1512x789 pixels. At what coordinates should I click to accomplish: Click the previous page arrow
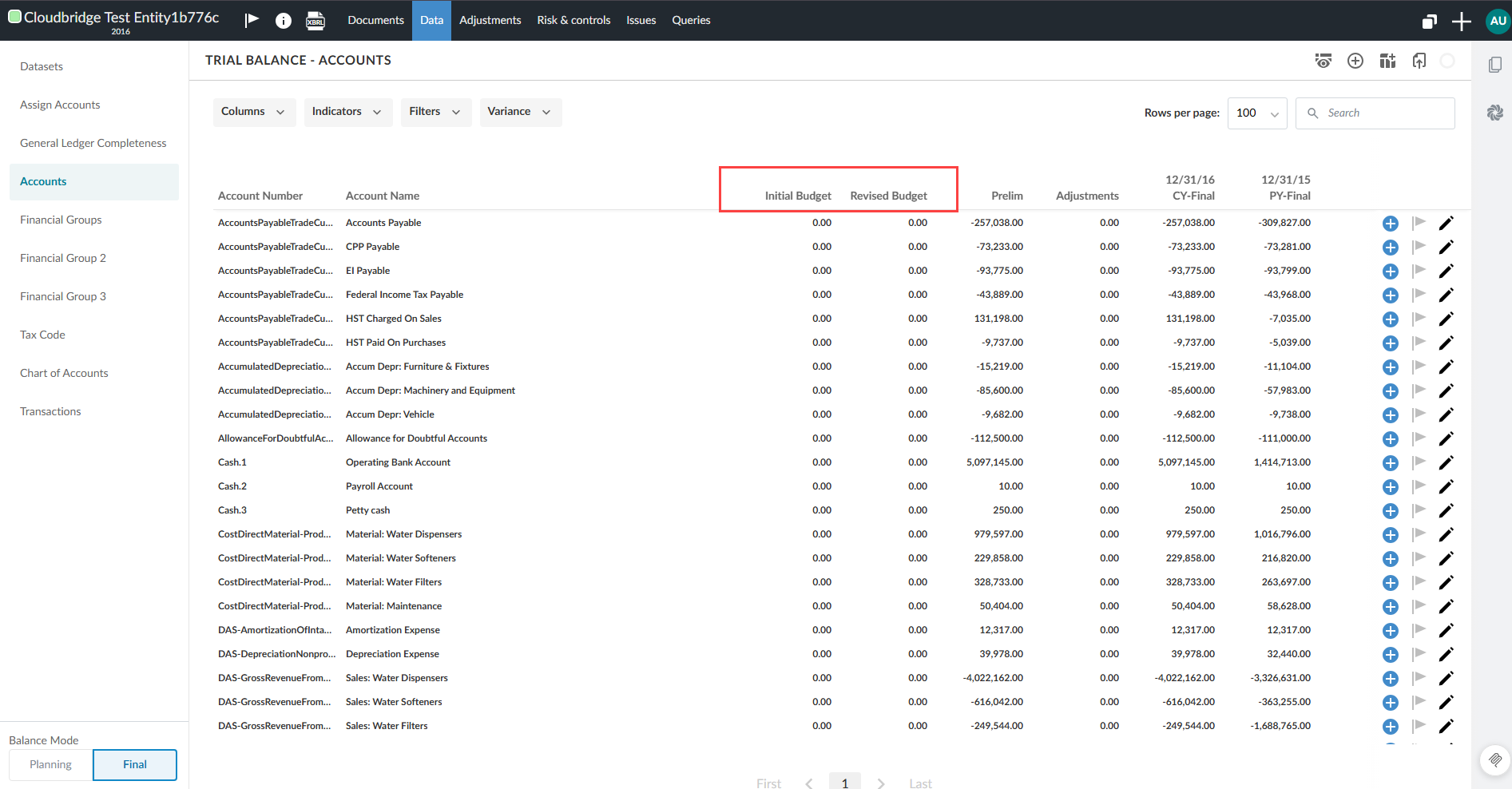(809, 783)
